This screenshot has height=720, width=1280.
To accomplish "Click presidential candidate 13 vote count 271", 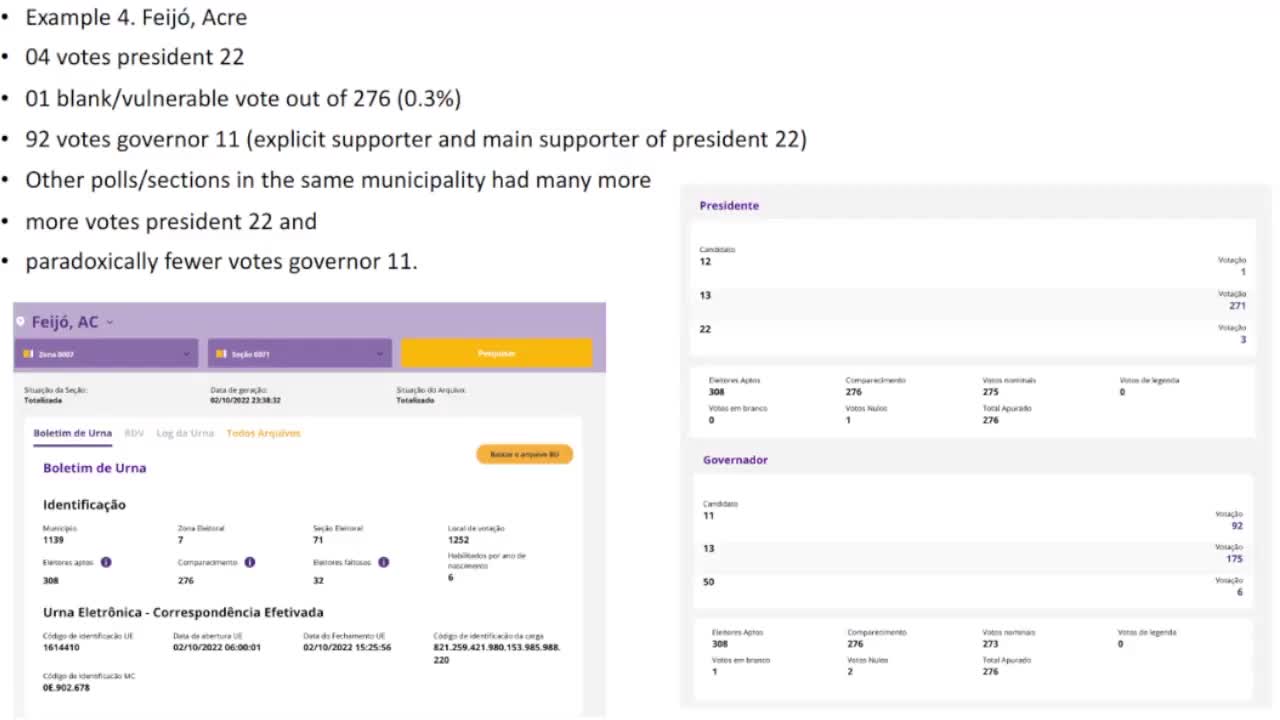I will tap(1237, 306).
